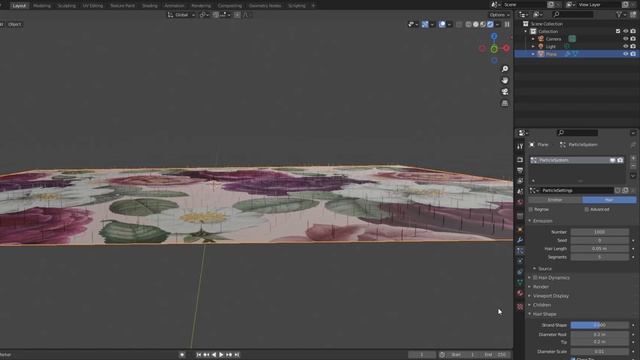Expand the Source subpanel
Screen dimensions: 640x360
coord(535,269)
